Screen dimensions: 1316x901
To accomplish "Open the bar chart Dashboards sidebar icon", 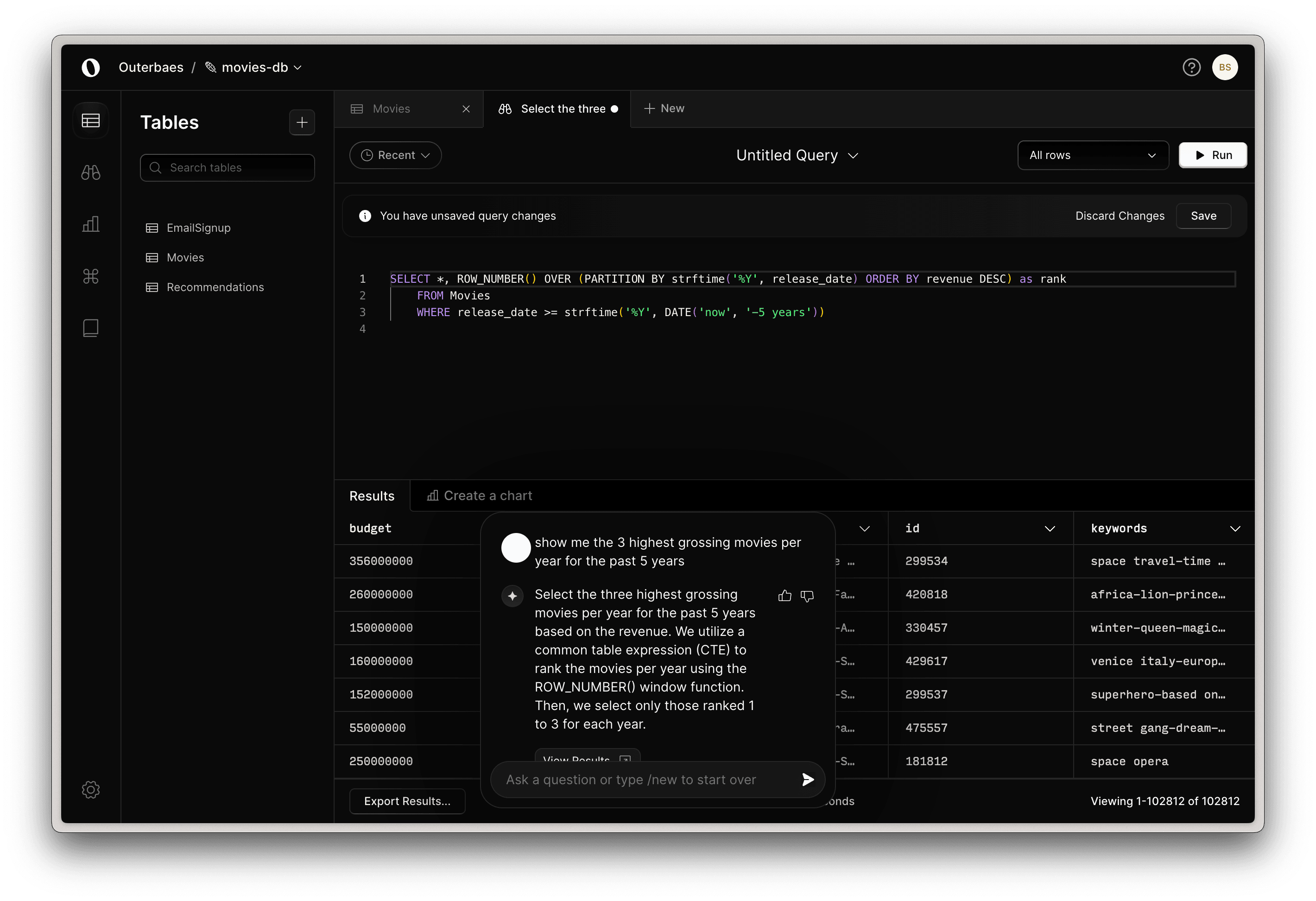I will (x=91, y=224).
